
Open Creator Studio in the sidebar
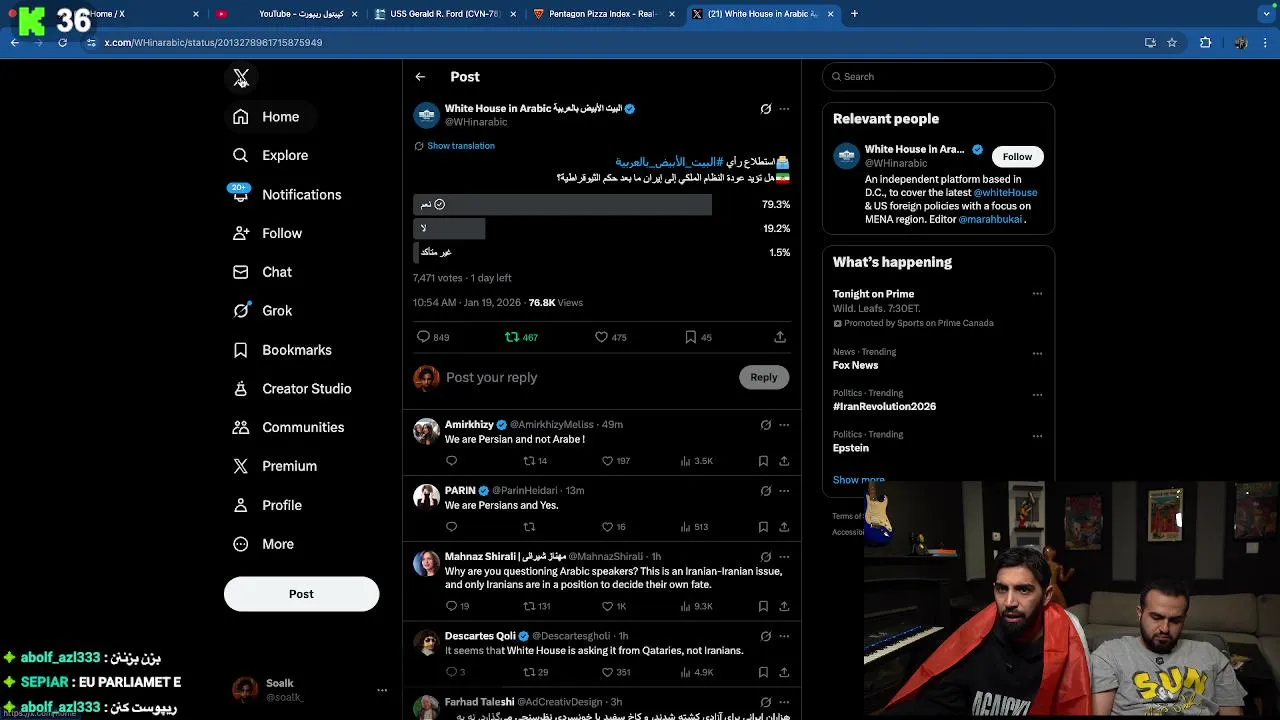coord(291,389)
